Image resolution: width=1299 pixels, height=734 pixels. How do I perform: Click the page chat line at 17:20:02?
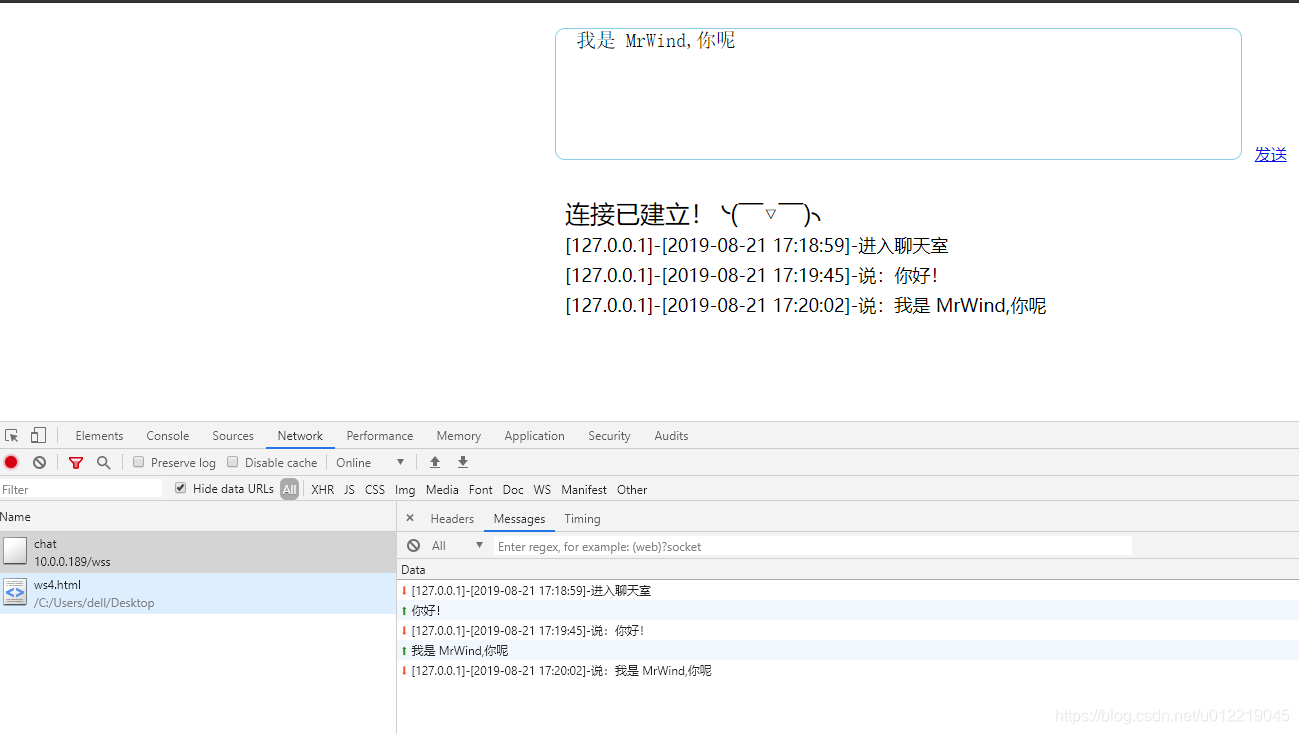805,306
